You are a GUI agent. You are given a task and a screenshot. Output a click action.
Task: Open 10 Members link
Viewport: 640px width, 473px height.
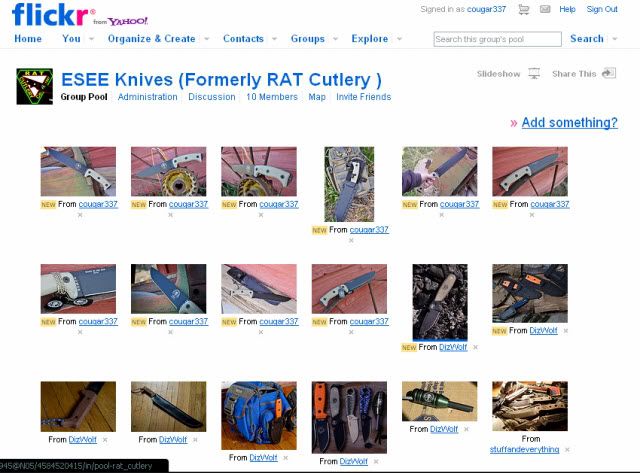pyautogui.click(x=272, y=97)
